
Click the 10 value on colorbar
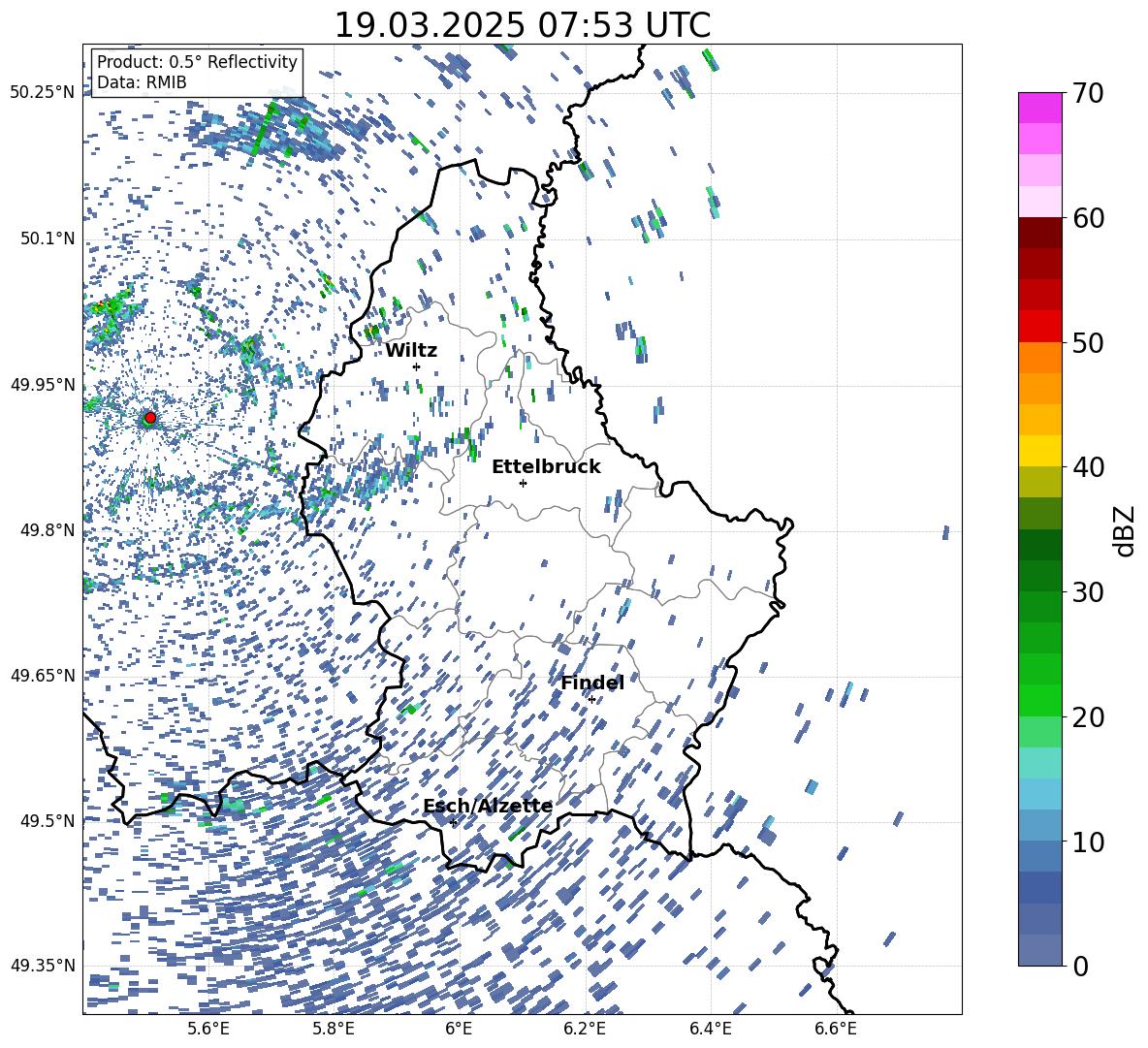click(1088, 842)
